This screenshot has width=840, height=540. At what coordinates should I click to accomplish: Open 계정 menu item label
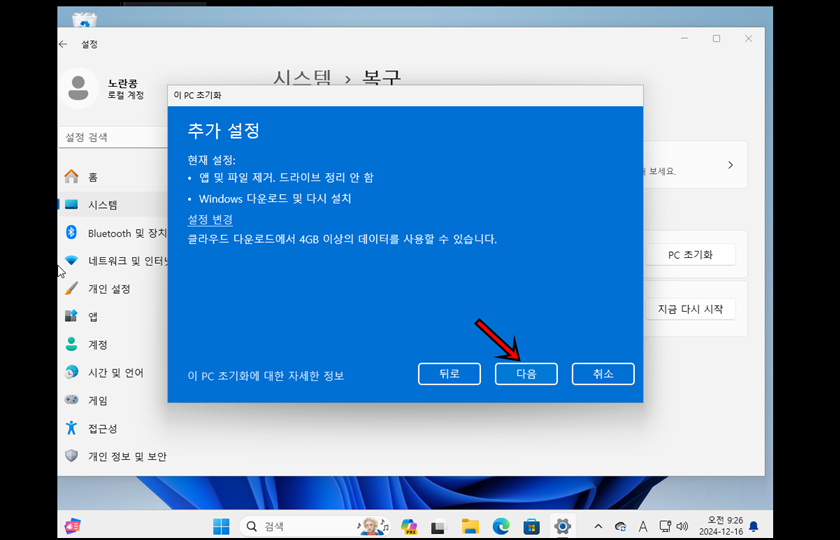coord(98,344)
